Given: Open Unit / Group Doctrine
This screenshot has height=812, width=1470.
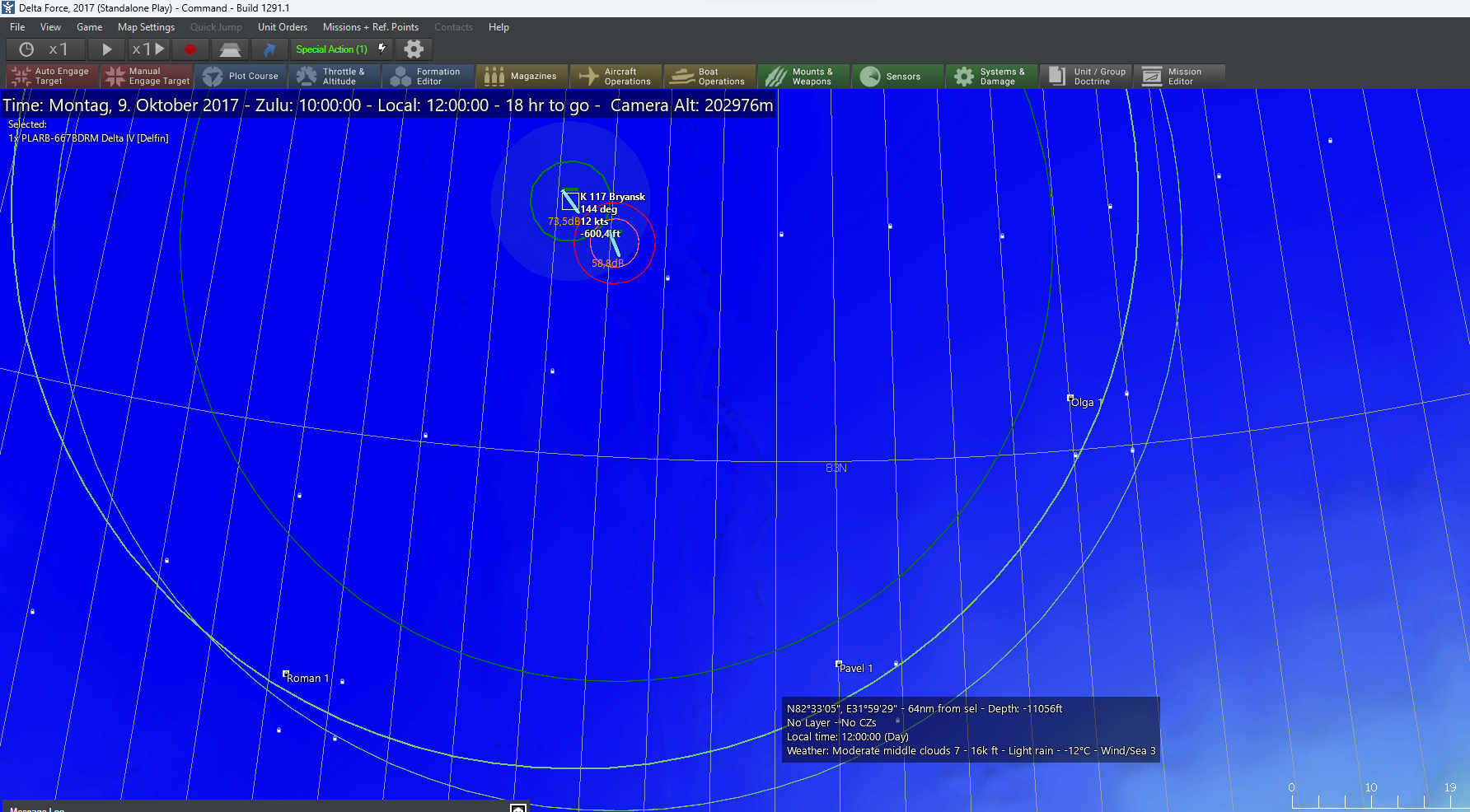Looking at the screenshot, I should click(1086, 77).
